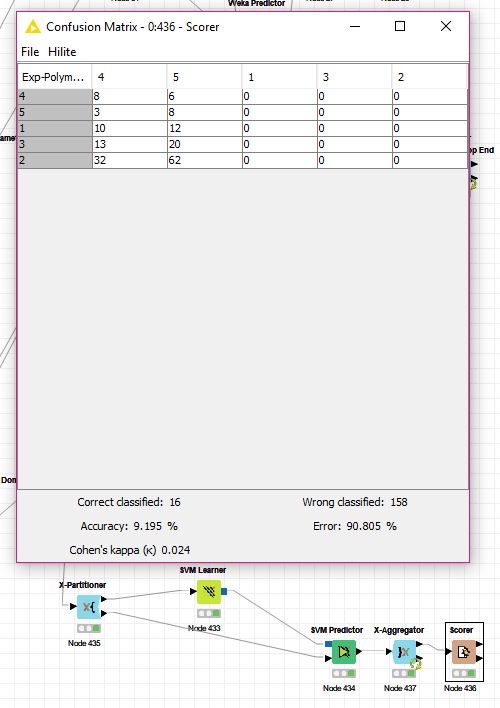Click the Exp-Polym... column header
The height and width of the screenshot is (708, 500).
click(55, 77)
